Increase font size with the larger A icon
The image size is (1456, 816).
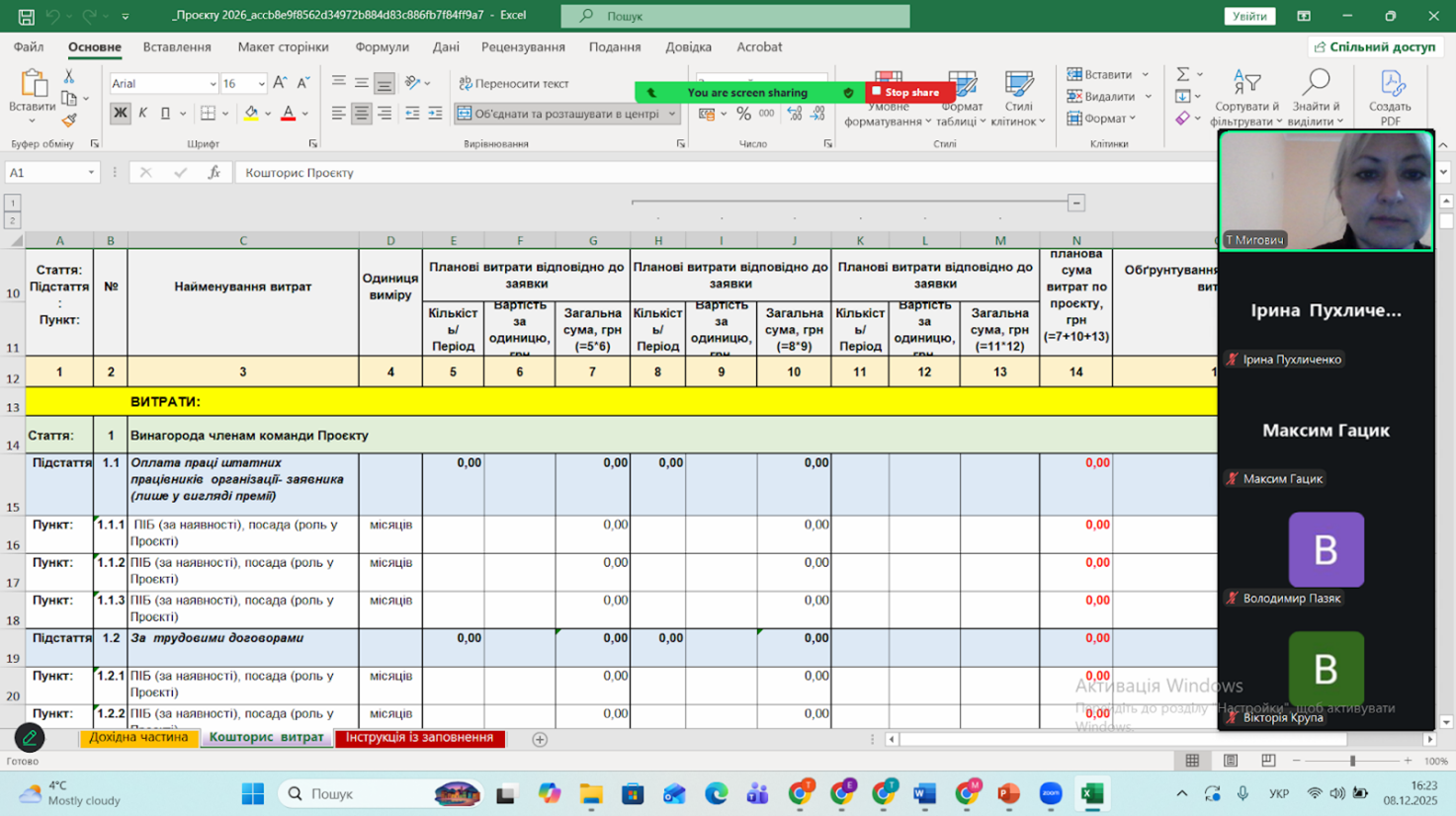(280, 83)
